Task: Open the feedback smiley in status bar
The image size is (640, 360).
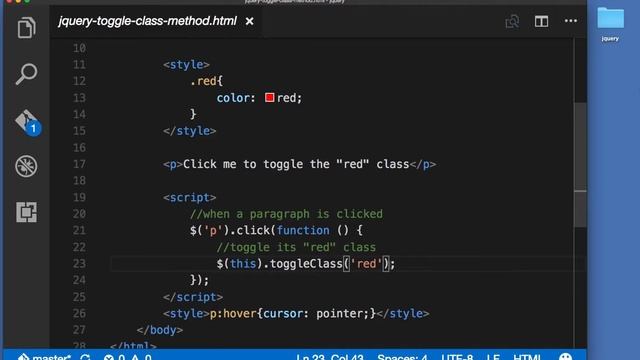Action: click(x=565, y=357)
